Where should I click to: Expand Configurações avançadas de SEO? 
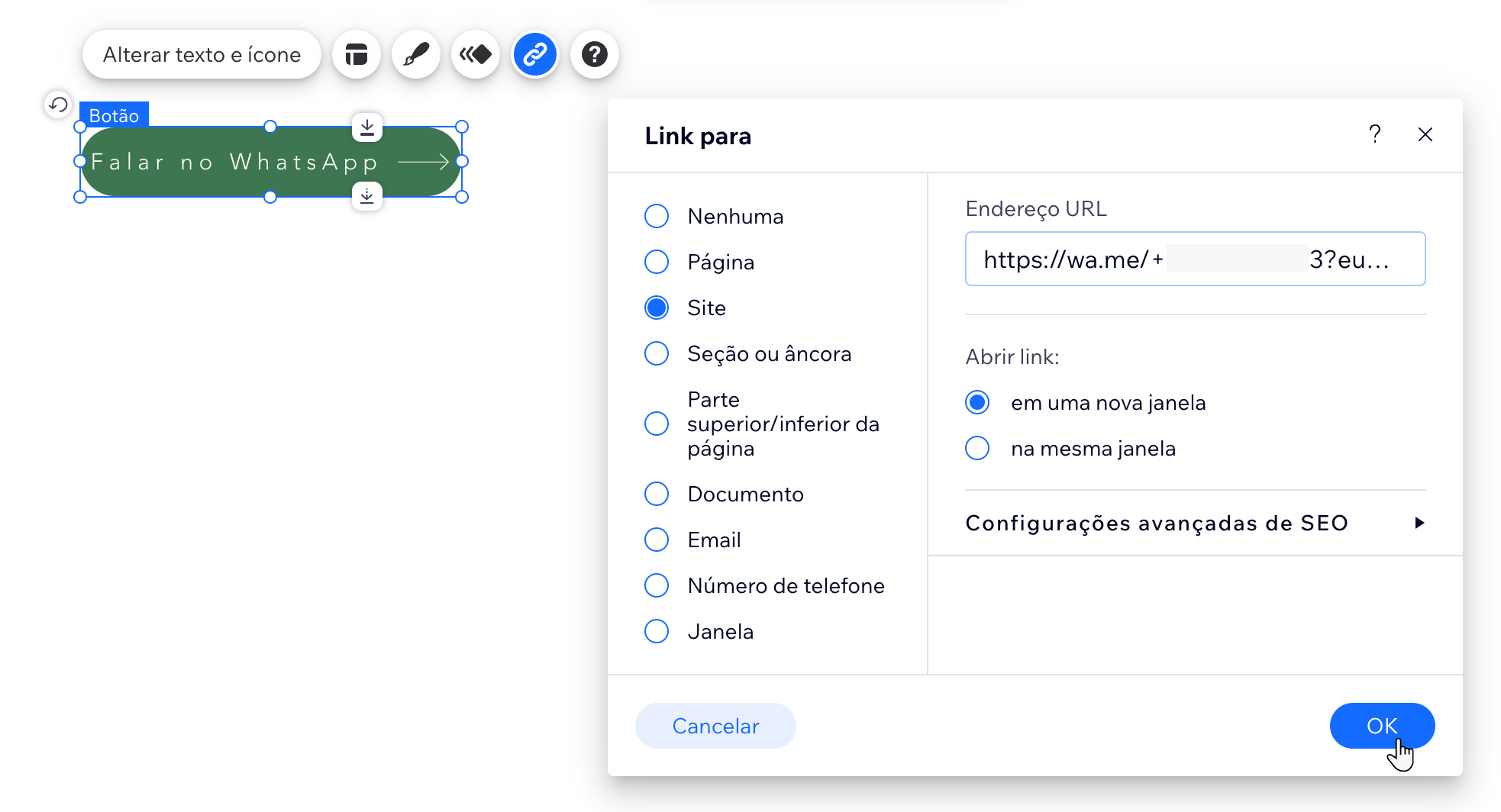click(x=1195, y=523)
